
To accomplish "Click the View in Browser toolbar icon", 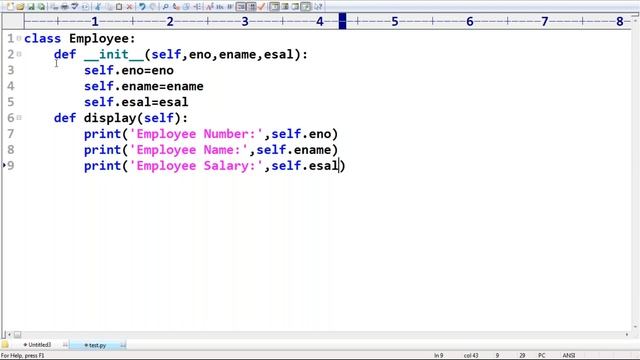I will click(x=85, y=7).
